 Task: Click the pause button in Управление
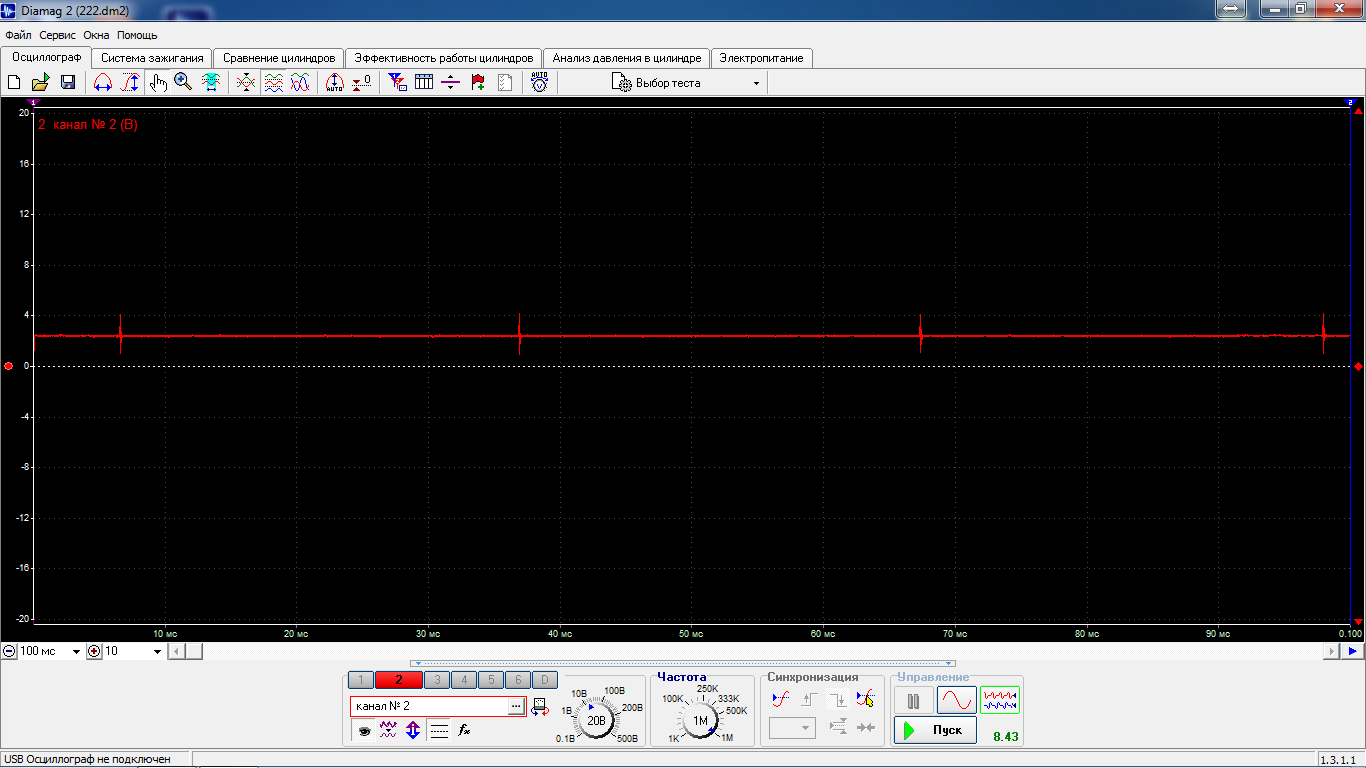(914, 700)
